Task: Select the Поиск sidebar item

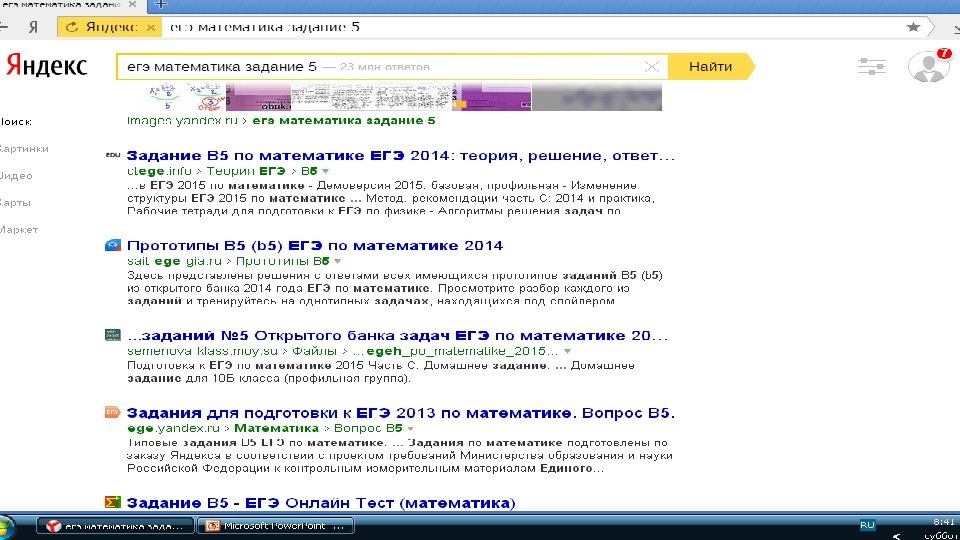Action: tap(16, 121)
